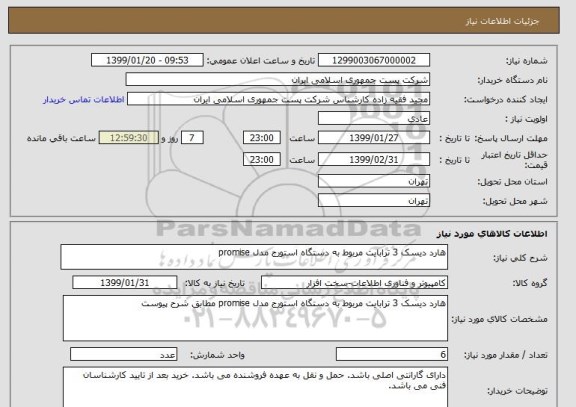
Task: Click label شرح کلی نیاز
Action: click(520, 258)
